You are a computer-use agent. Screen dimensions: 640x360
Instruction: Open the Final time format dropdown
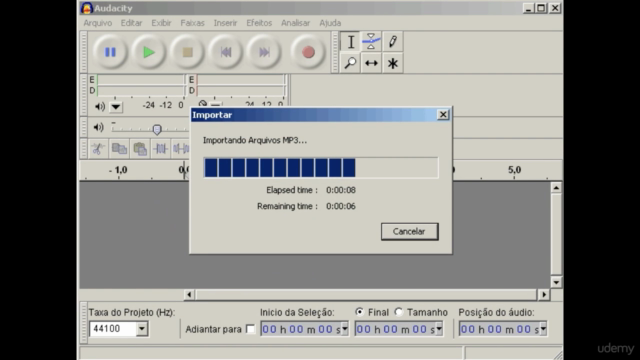(439, 329)
